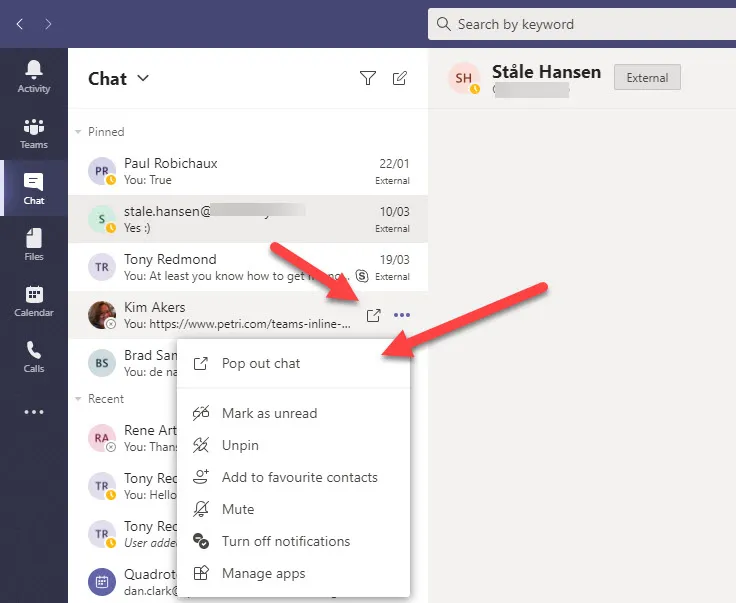Click the Quadrotech calendar avatar
This screenshot has width=736, height=603.
click(x=102, y=582)
